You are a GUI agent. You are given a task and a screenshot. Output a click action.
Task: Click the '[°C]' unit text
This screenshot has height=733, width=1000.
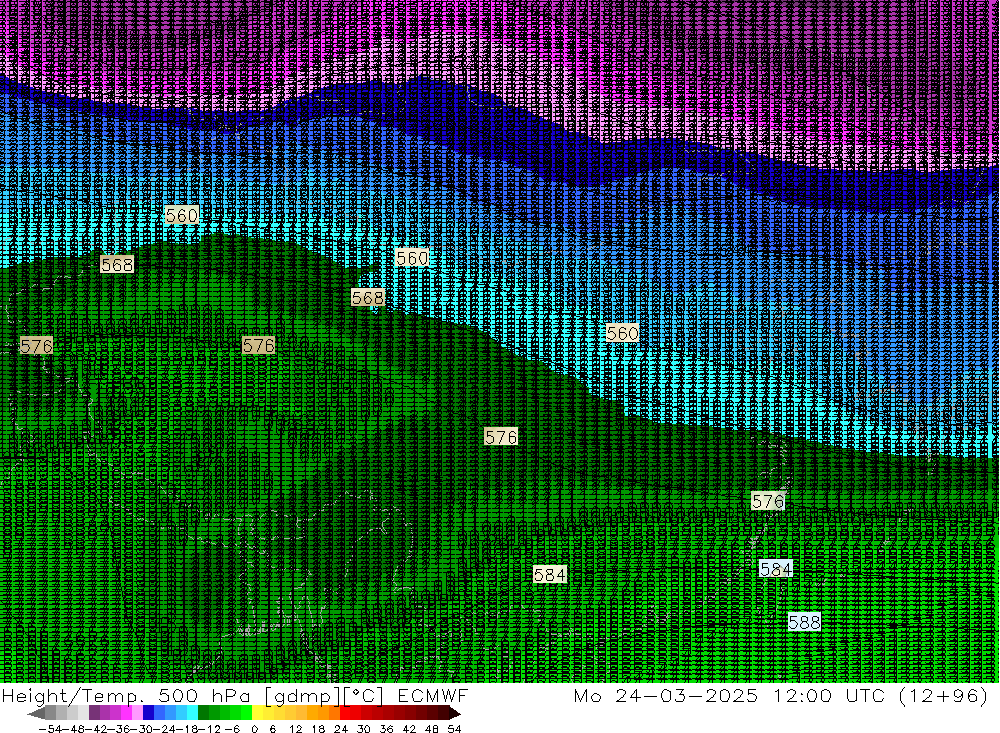pyautogui.click(x=364, y=695)
